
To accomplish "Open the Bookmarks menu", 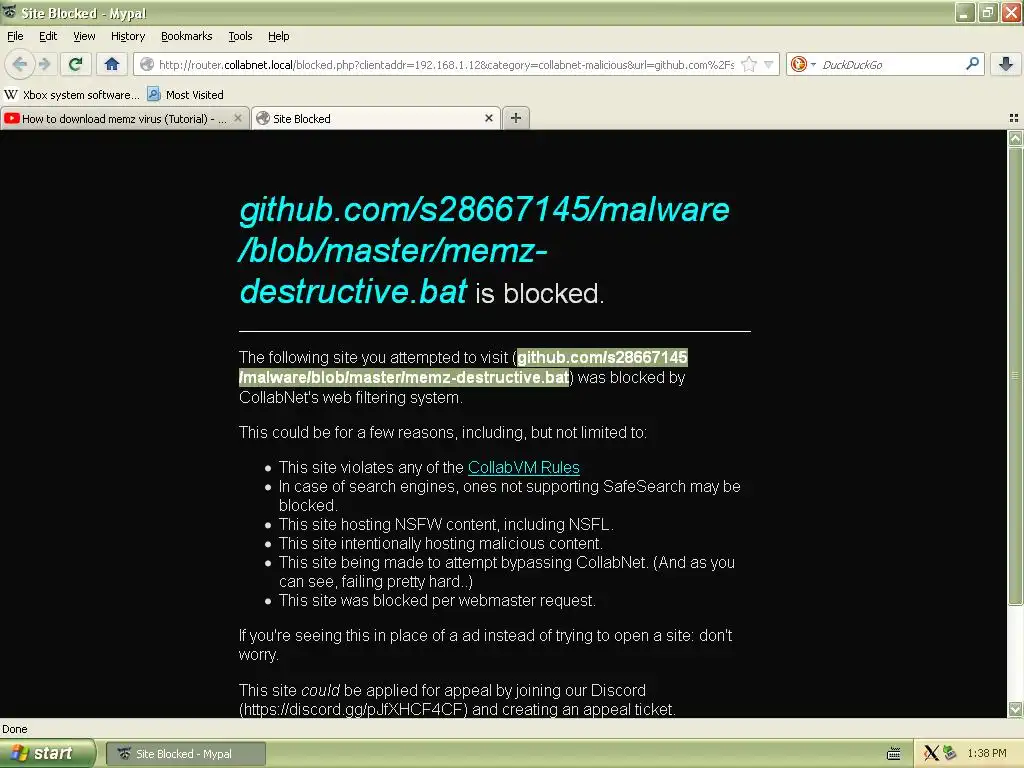I will coord(187,36).
